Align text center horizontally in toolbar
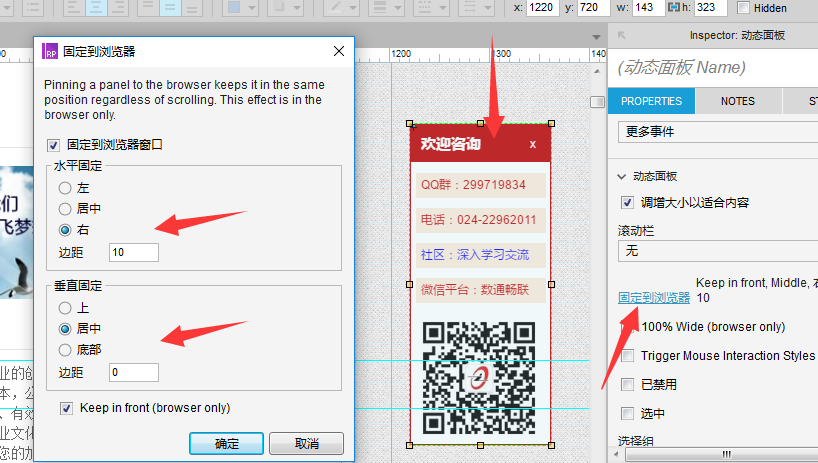818x463 pixels. 97,7
